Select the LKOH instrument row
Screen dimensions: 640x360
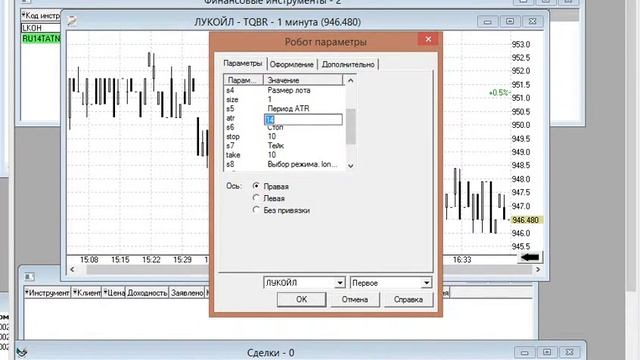40,28
